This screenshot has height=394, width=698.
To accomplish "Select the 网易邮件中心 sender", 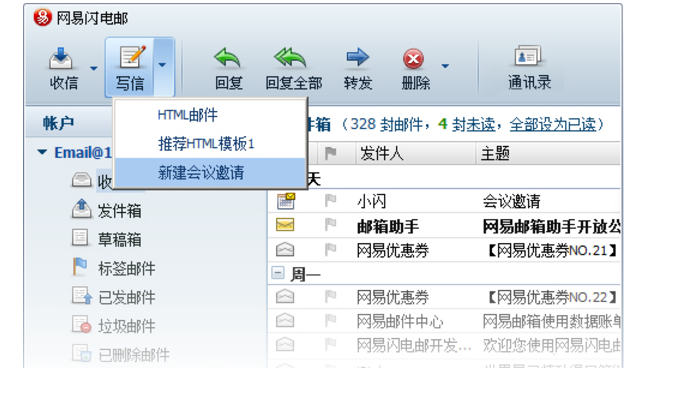I will 400,321.
